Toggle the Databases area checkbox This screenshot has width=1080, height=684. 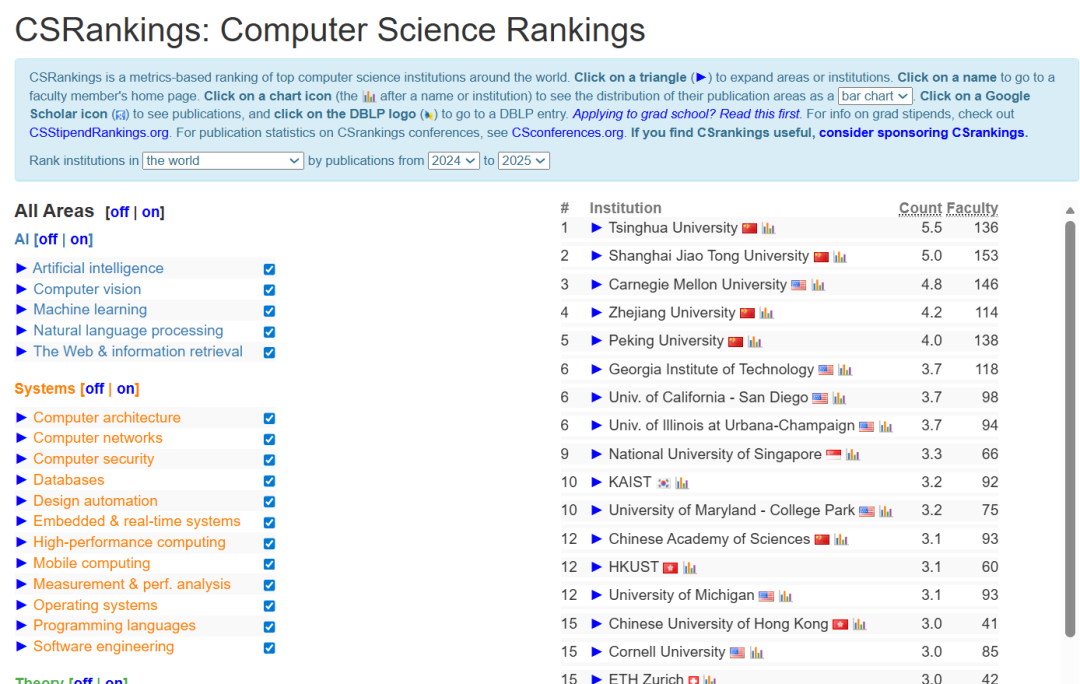(x=269, y=481)
